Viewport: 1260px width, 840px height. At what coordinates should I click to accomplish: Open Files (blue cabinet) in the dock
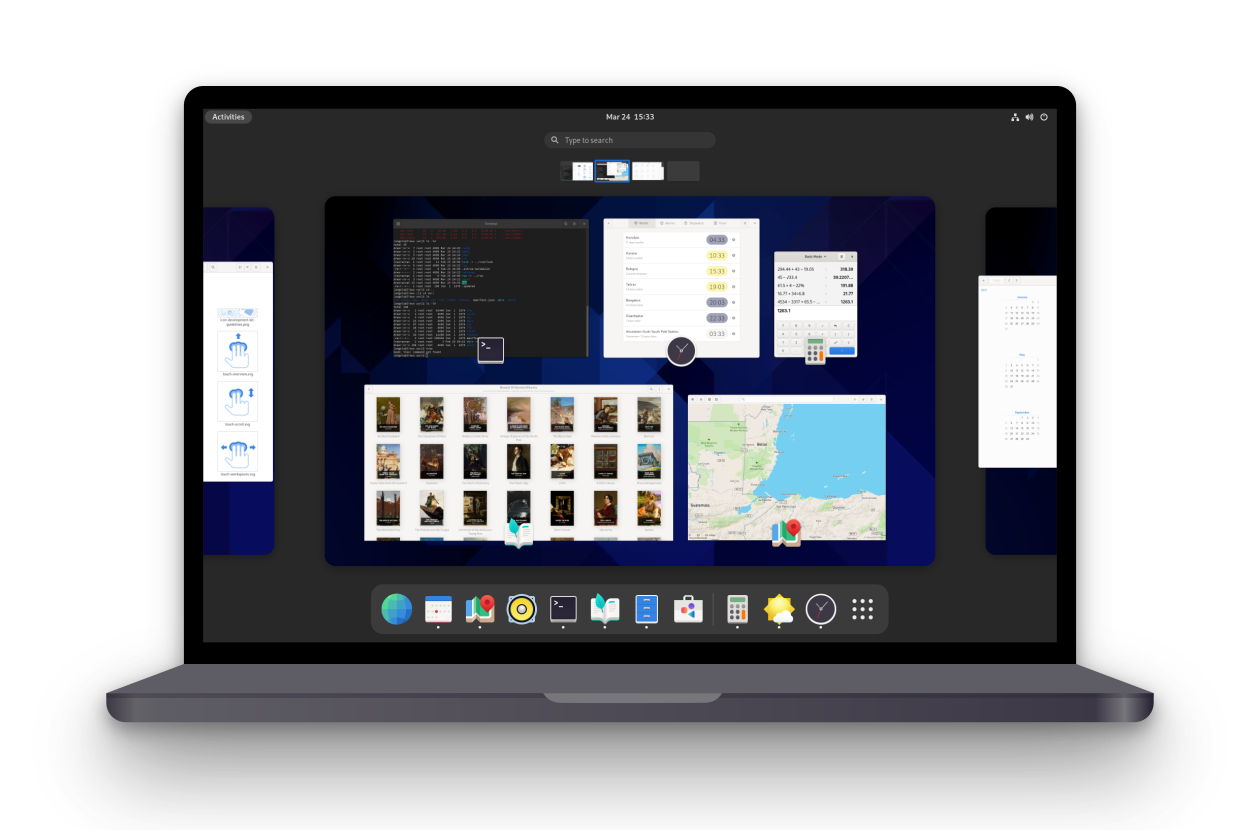point(647,609)
